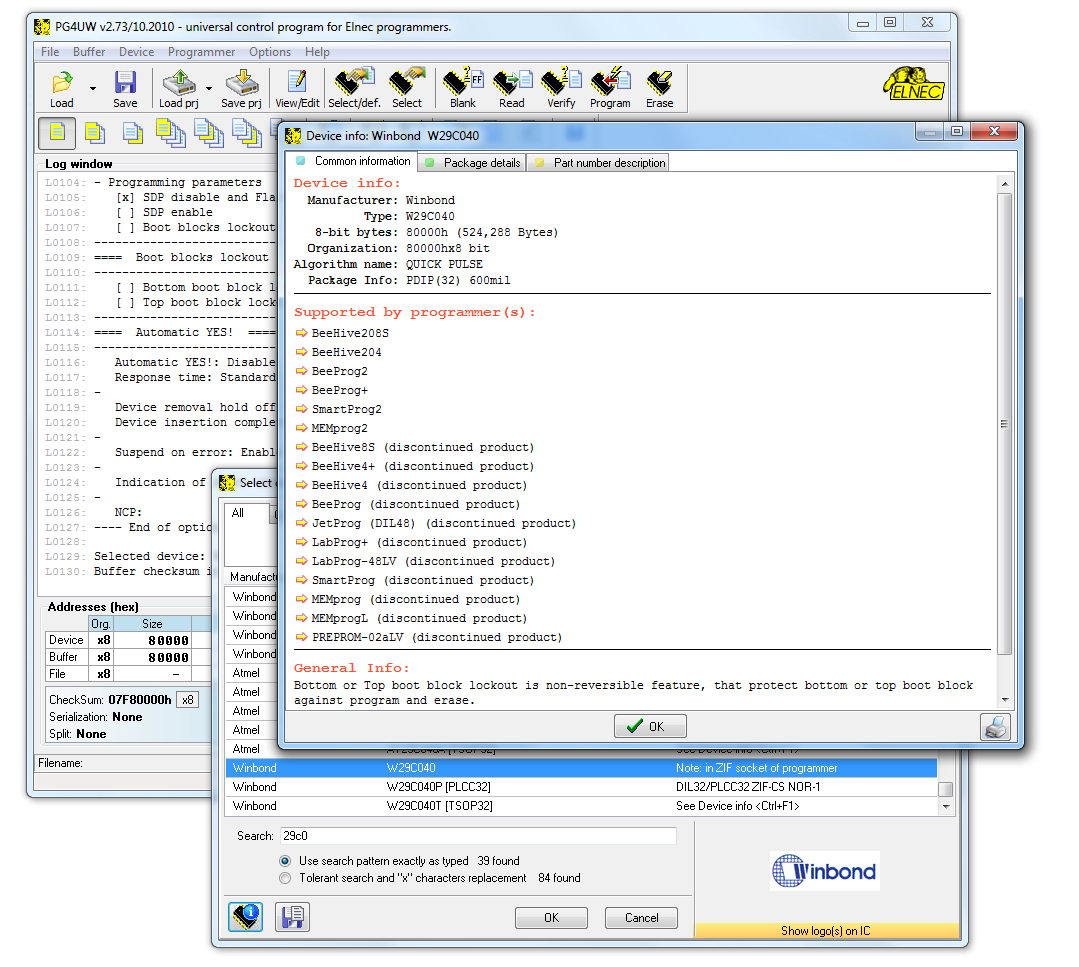This screenshot has width=1079, height=967.
Task: Click the Verify device icon
Action: point(562,89)
